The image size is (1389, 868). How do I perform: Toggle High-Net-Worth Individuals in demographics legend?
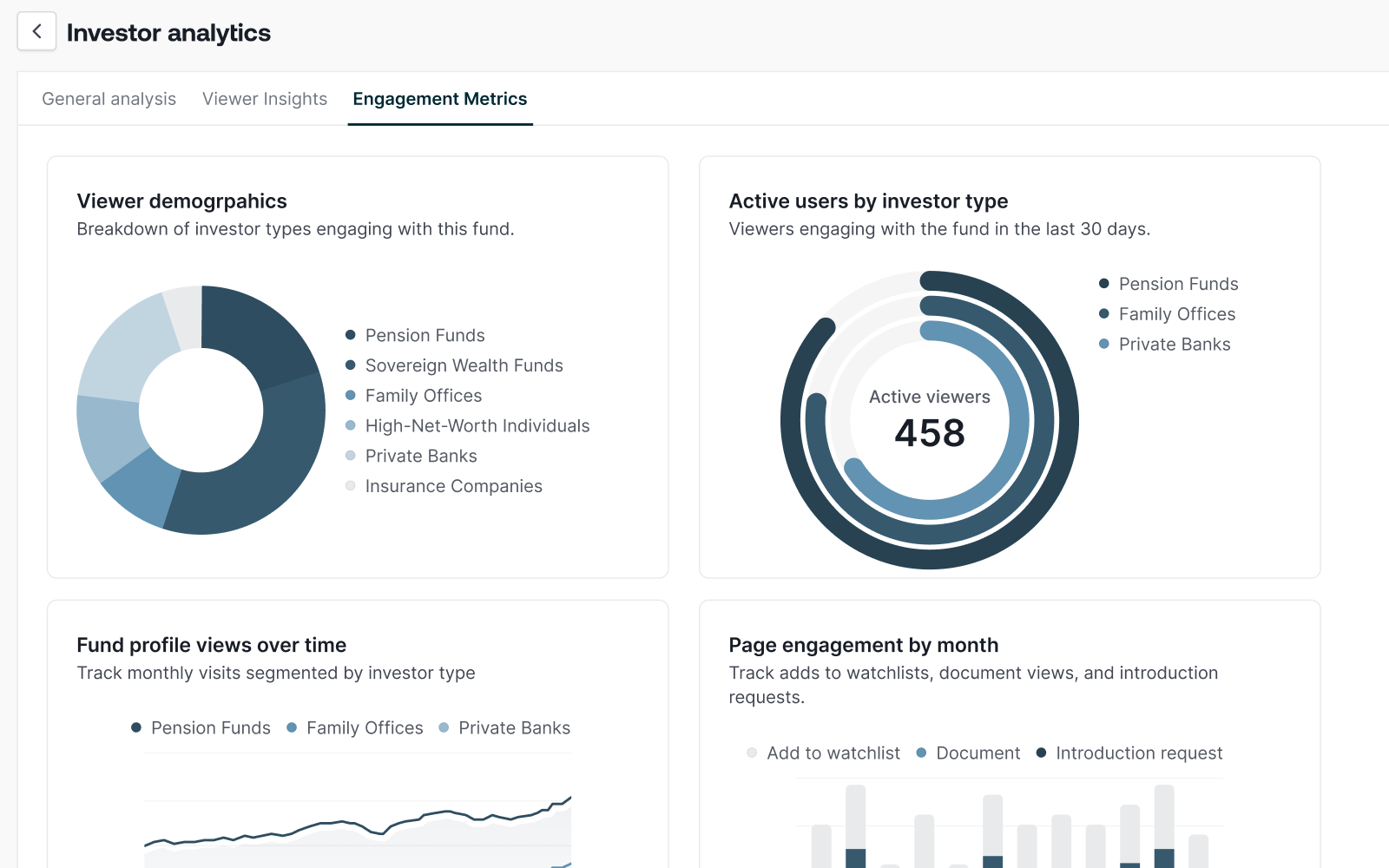(x=351, y=425)
